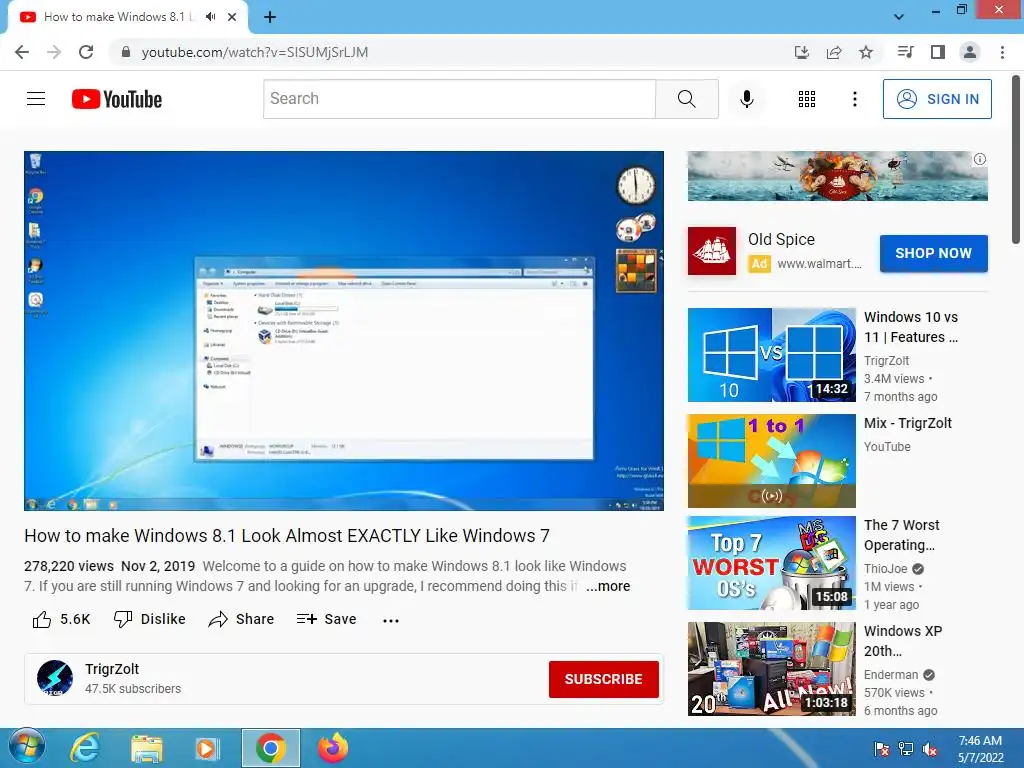Click the SIGN IN button

coord(937,99)
